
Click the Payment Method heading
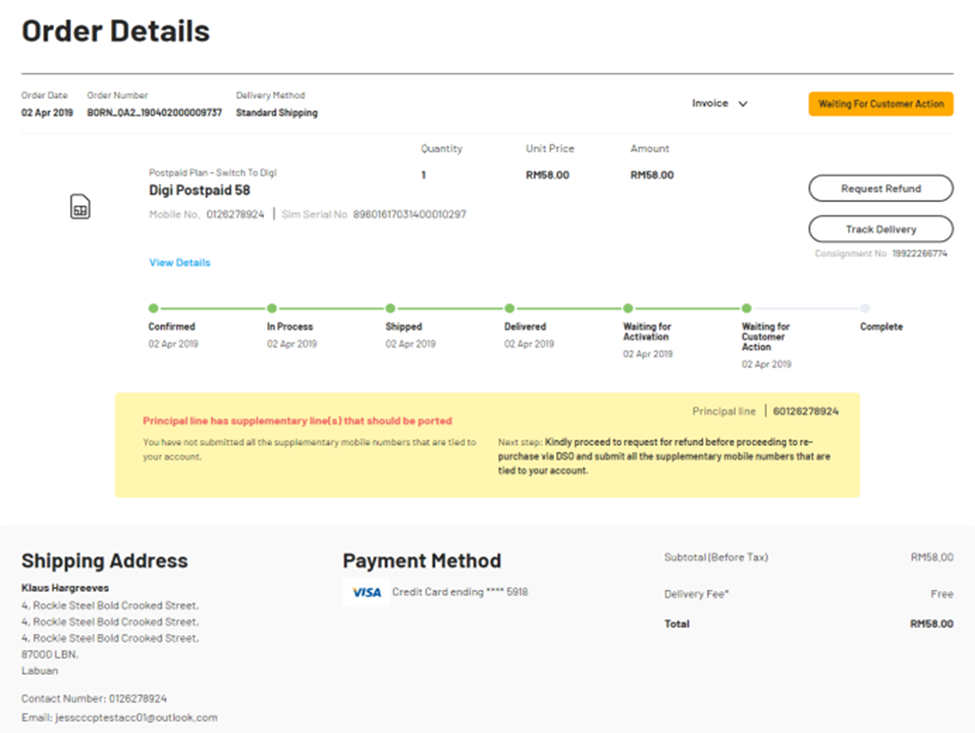[422, 561]
